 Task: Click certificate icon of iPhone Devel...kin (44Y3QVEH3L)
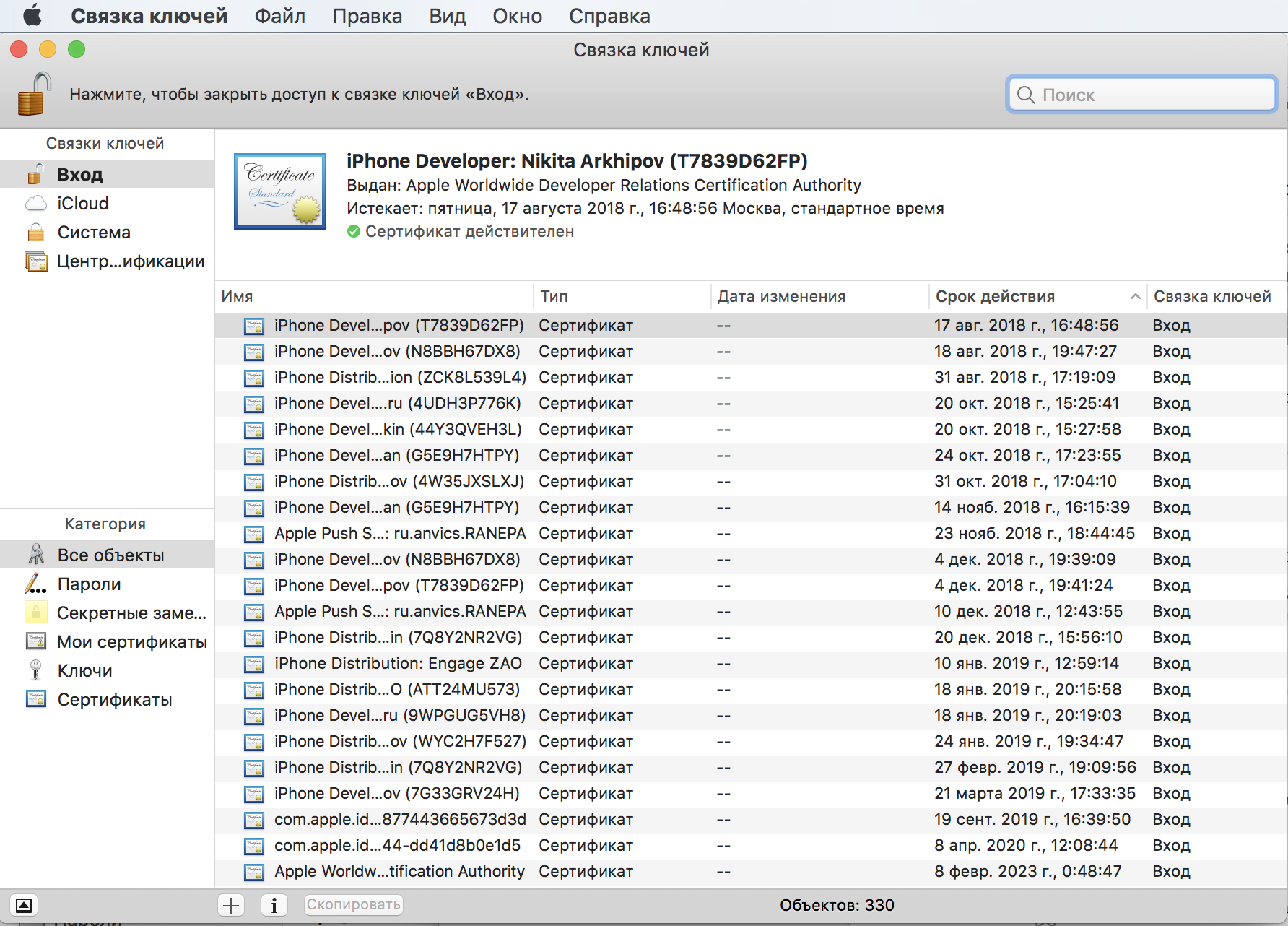coord(254,430)
